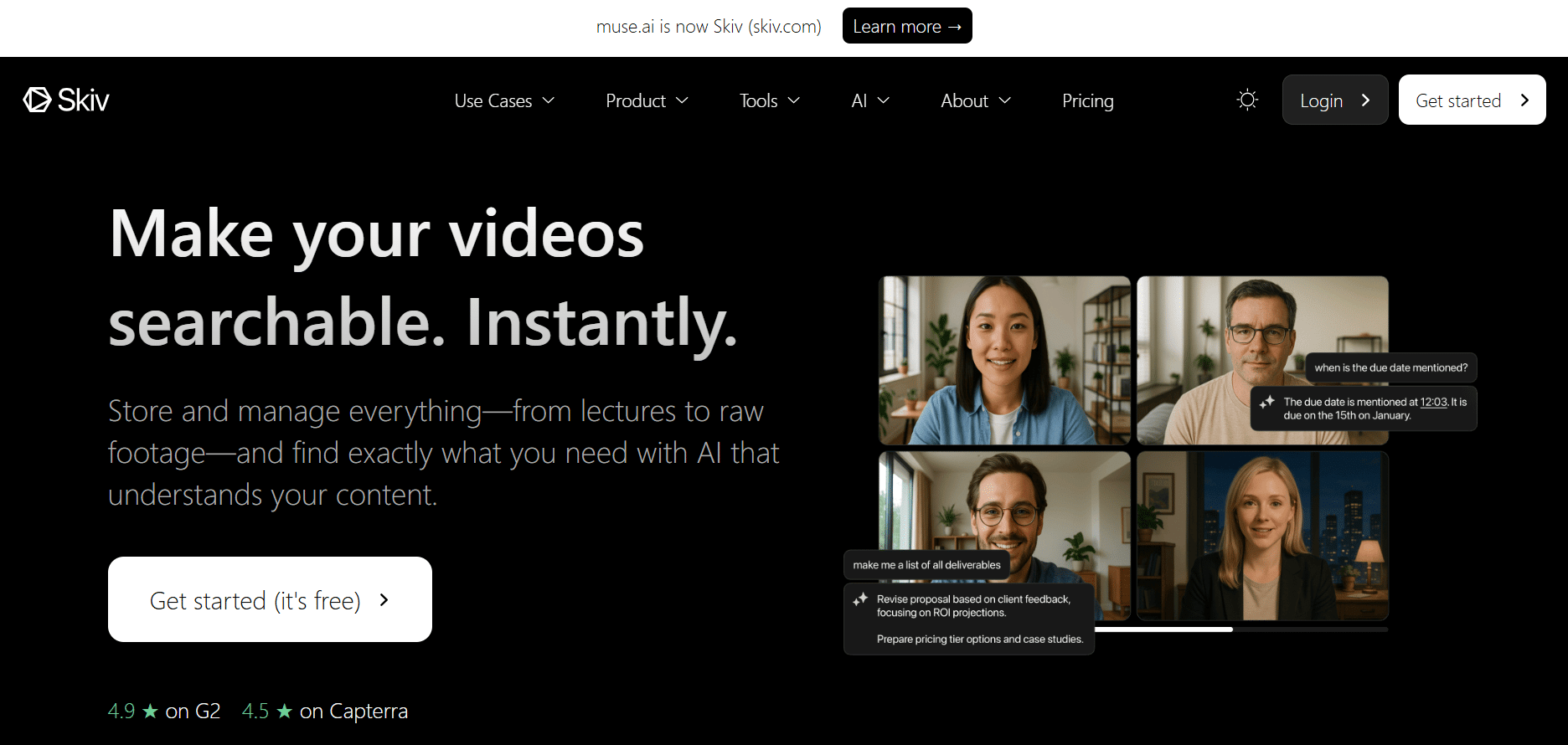Viewport: 1568px width, 745px height.
Task: Go to the Pricing page
Action: (x=1088, y=100)
